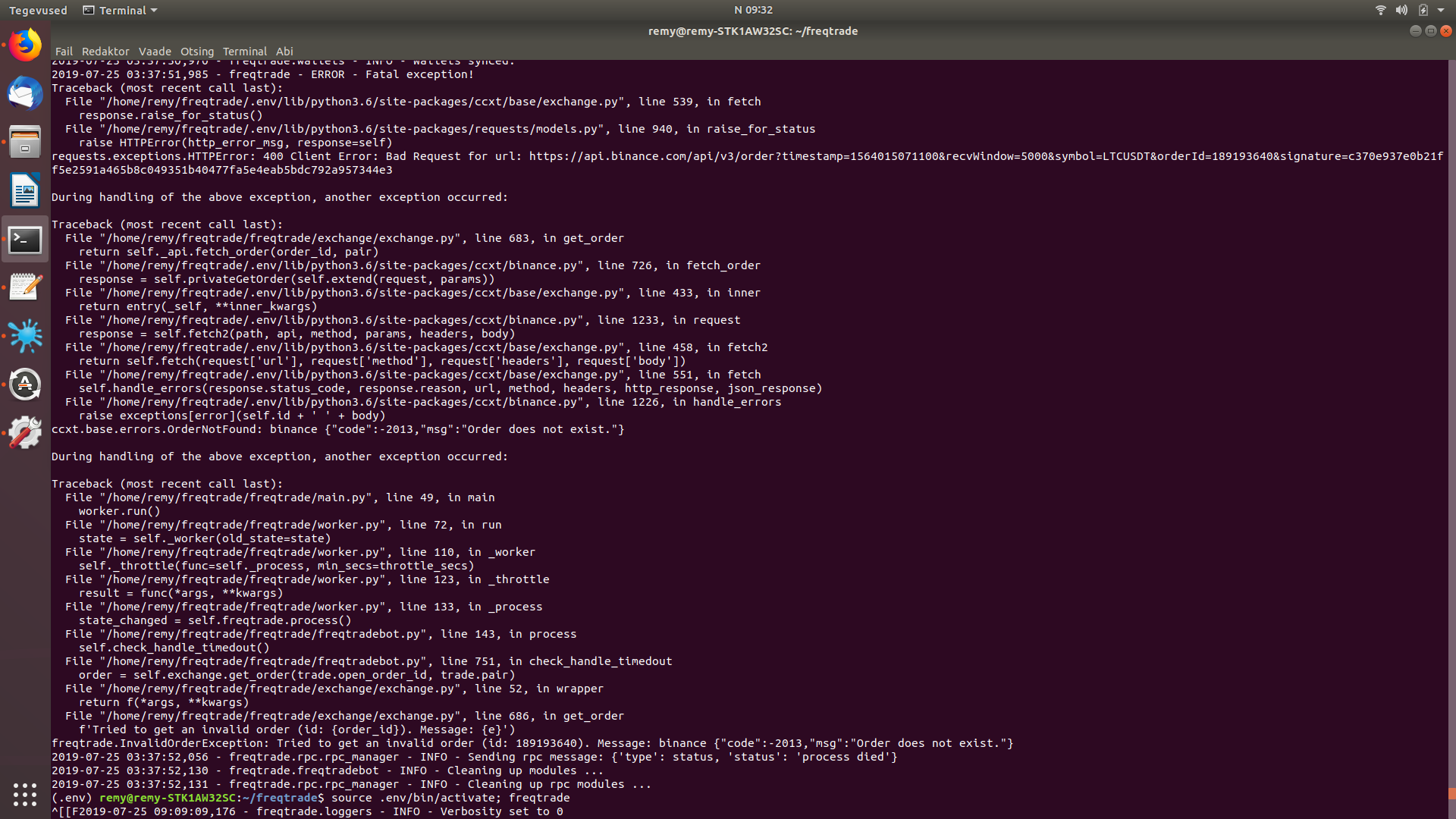1456x819 pixels.
Task: Open the Tegevused activities overview
Action: [x=37, y=10]
